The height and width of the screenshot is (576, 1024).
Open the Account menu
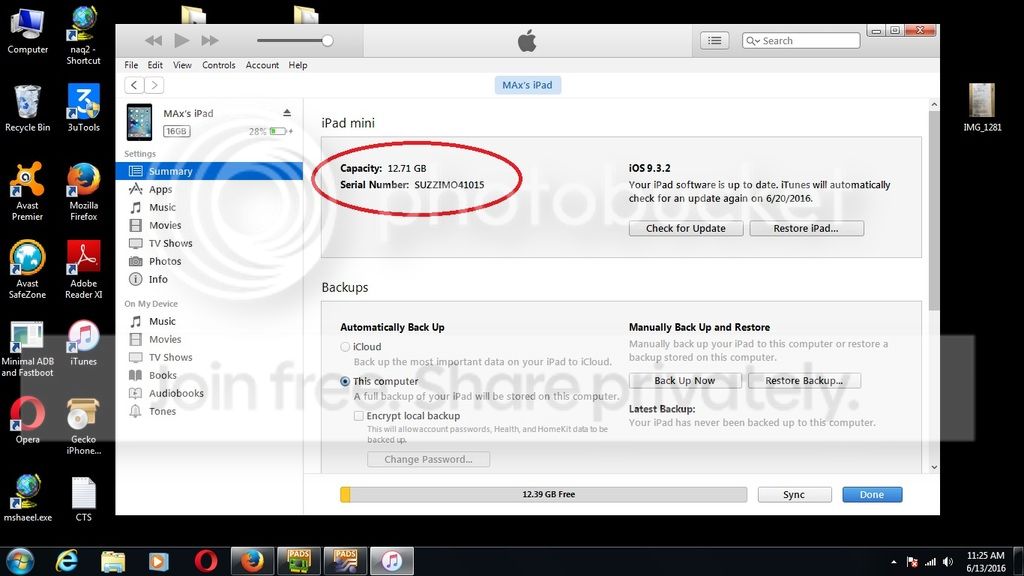point(262,65)
